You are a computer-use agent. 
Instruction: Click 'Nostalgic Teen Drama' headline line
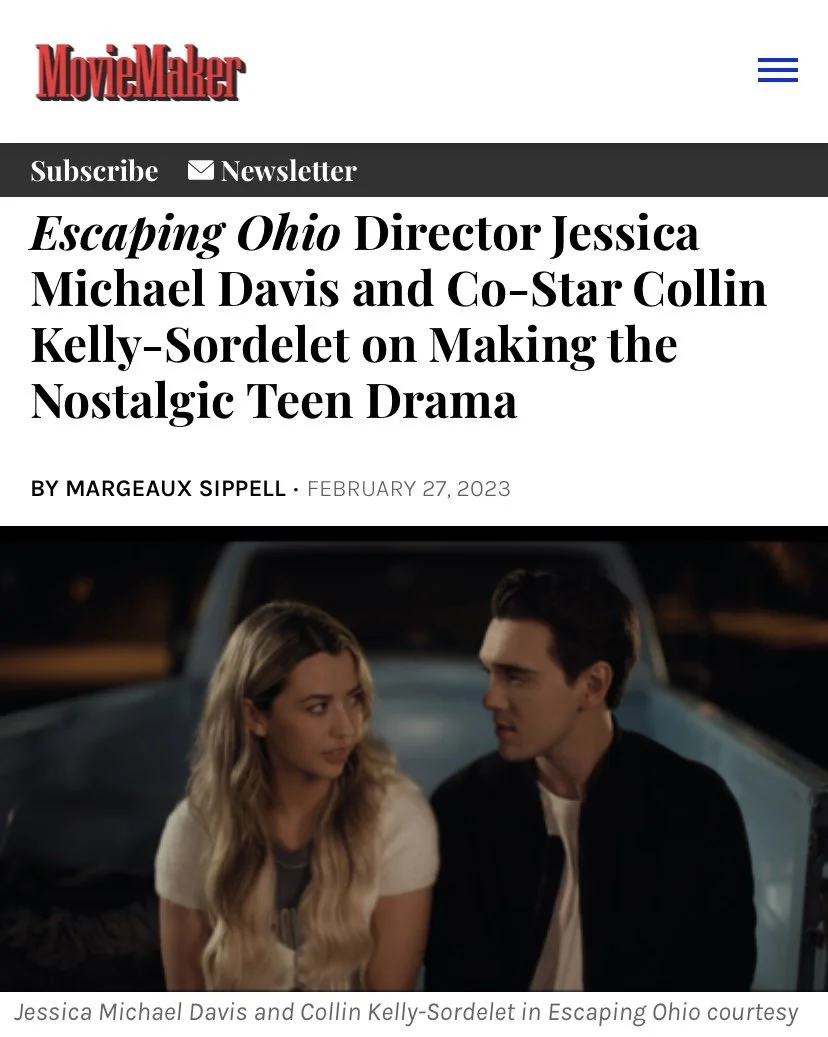pos(274,401)
